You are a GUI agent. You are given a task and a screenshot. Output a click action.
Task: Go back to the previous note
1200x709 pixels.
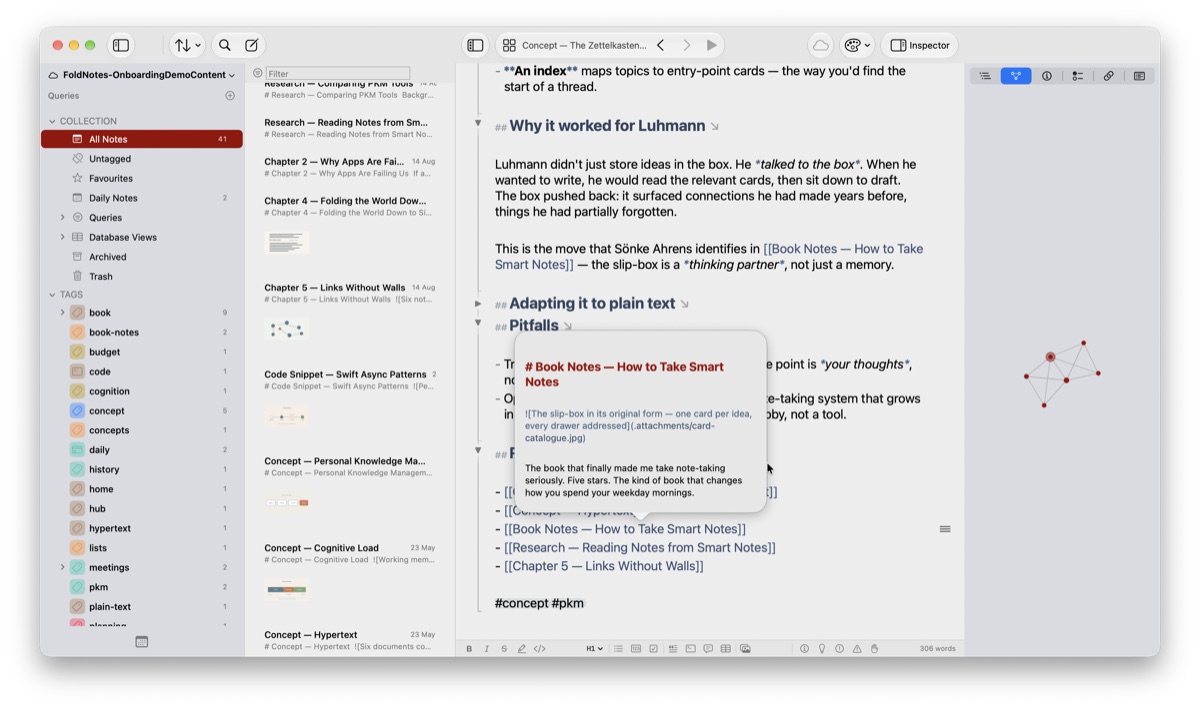[x=661, y=45]
